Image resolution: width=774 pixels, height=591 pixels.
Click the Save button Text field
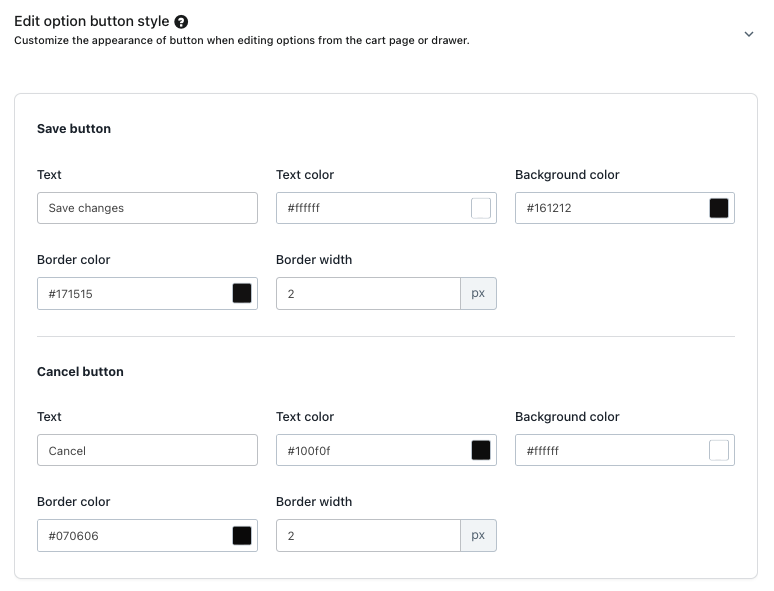pos(147,208)
